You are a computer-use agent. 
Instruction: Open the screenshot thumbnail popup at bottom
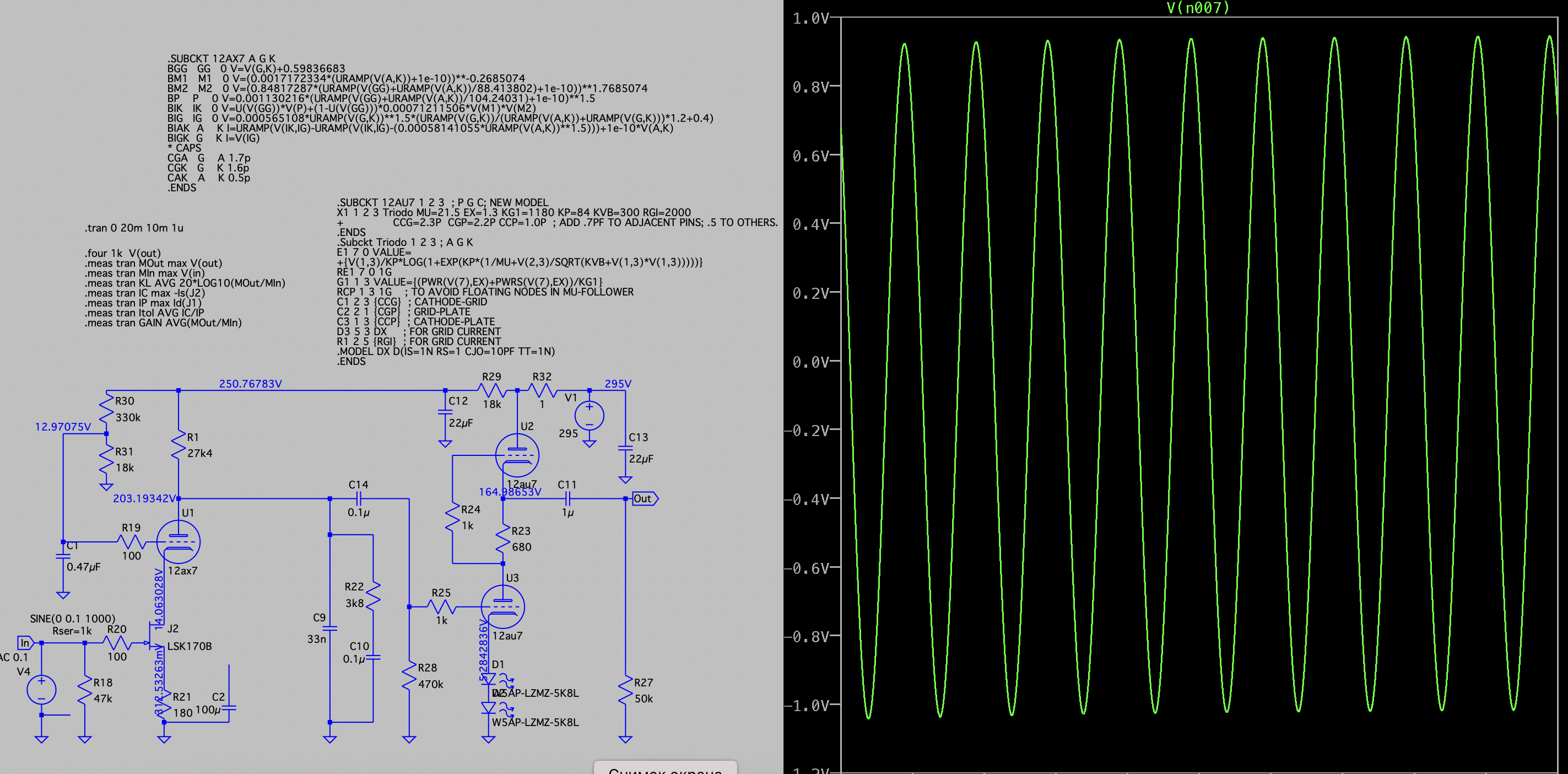coord(664,768)
